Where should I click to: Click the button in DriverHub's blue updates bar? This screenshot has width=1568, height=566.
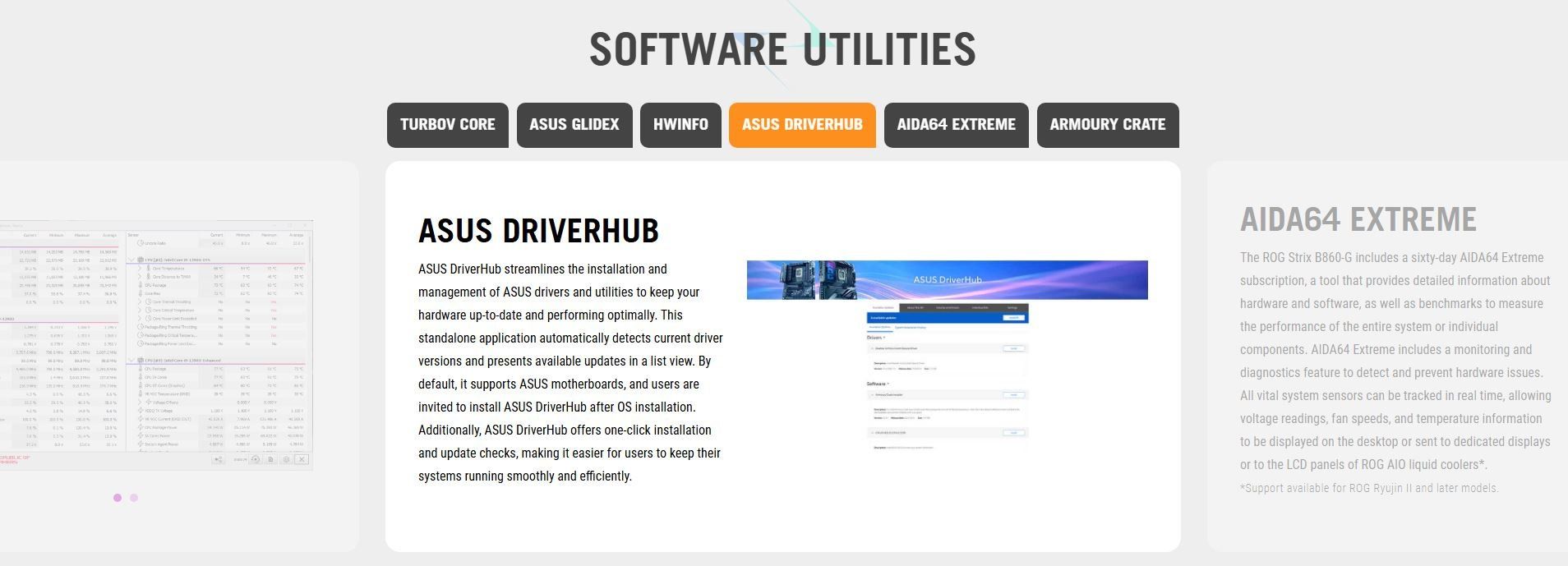1014,317
